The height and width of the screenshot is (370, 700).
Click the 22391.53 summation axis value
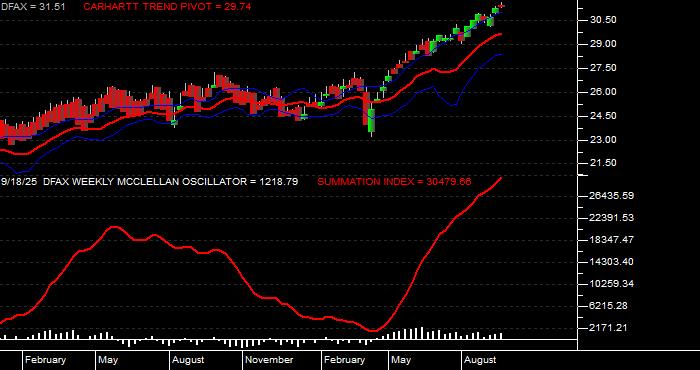(612, 218)
